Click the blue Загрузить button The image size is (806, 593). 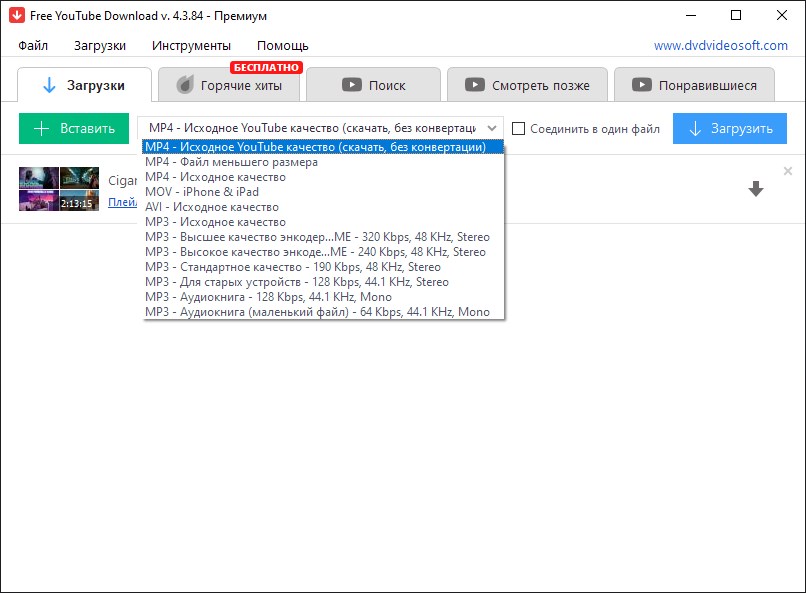coord(729,128)
